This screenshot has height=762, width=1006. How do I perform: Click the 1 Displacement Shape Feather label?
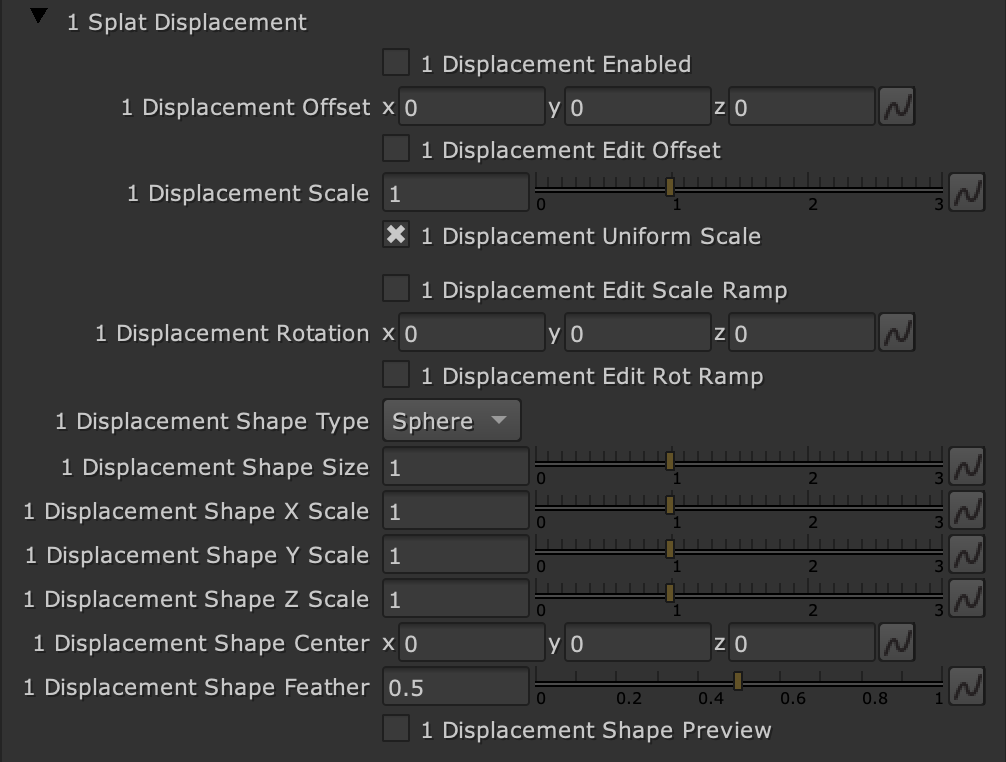coord(196,687)
